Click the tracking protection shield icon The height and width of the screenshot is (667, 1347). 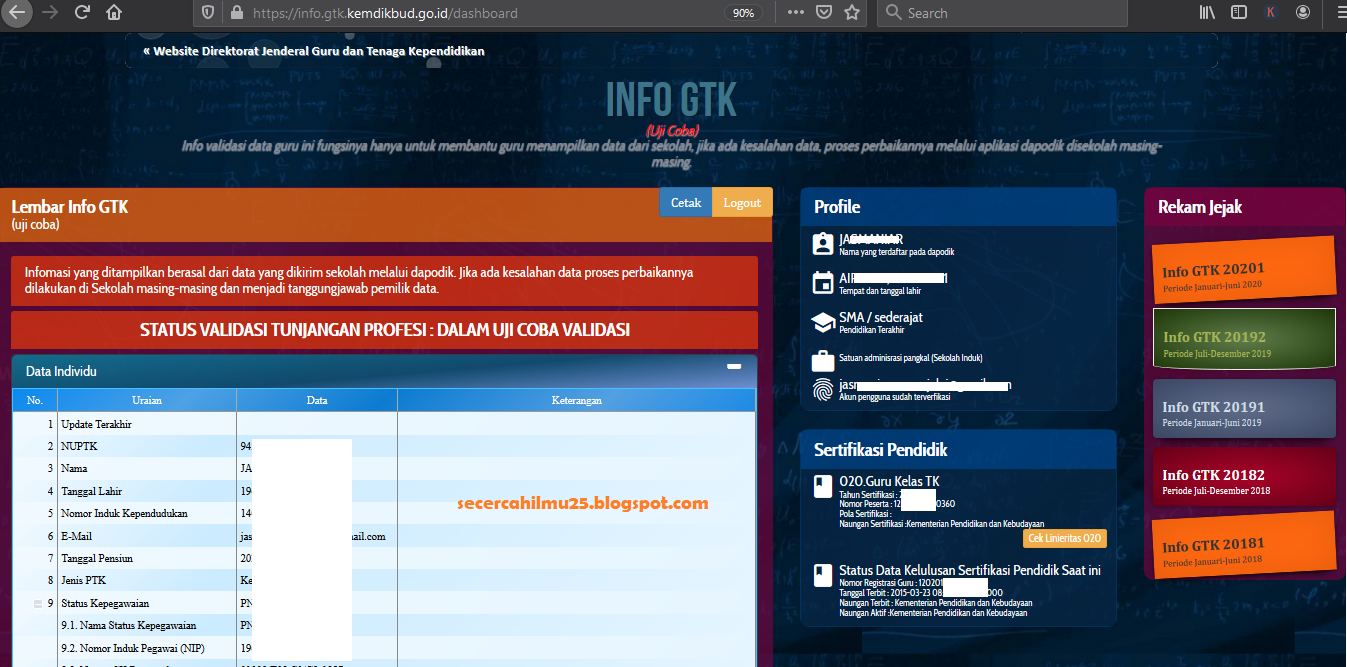(x=208, y=13)
